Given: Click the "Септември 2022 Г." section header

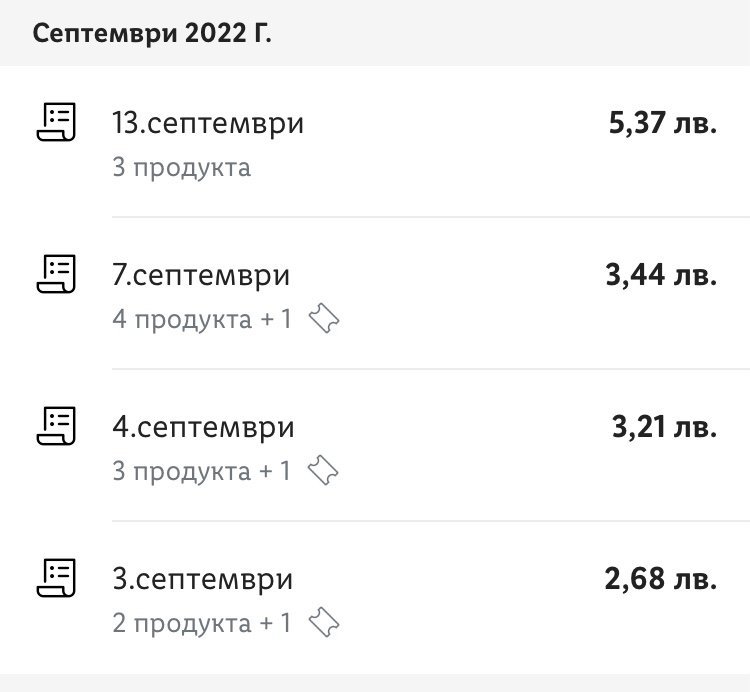Looking at the screenshot, I should point(152,33).
